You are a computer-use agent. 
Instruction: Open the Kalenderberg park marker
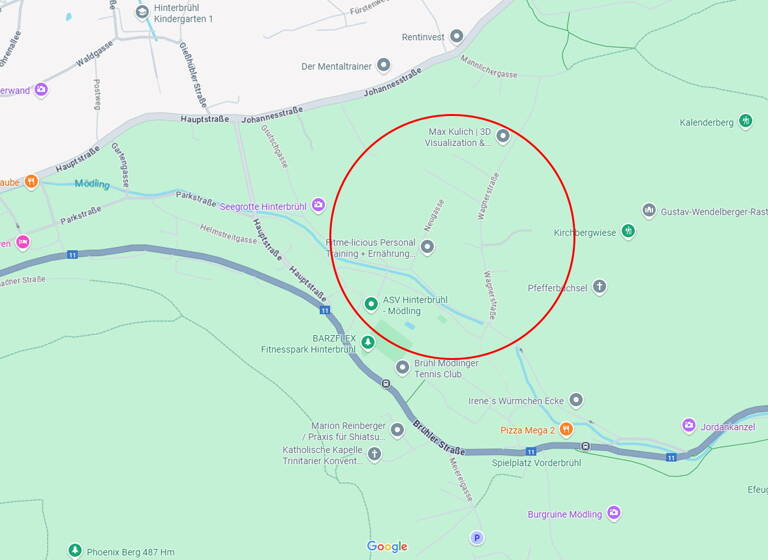(745, 121)
